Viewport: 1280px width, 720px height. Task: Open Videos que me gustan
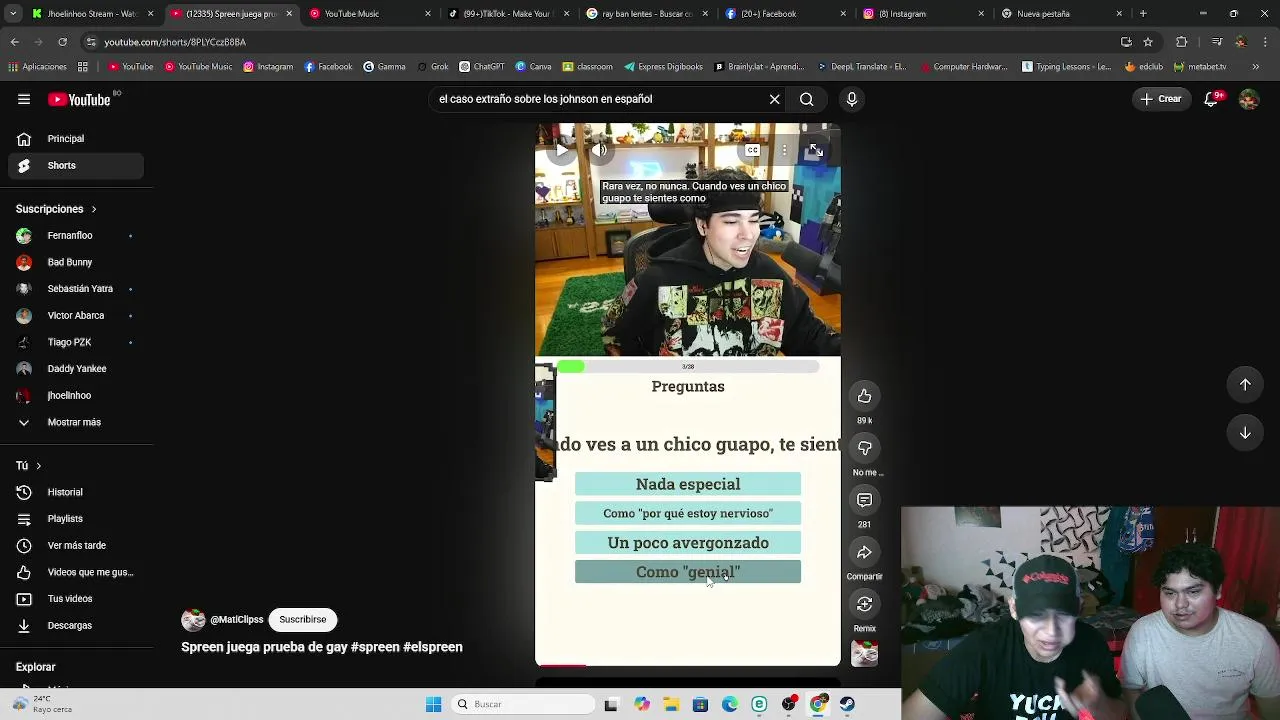(76, 572)
